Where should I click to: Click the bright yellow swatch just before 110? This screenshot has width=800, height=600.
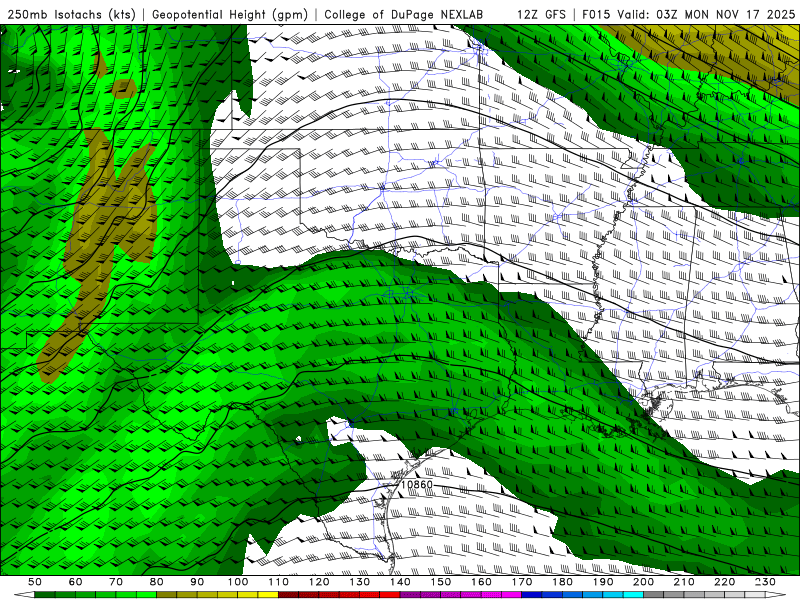(x=268, y=594)
